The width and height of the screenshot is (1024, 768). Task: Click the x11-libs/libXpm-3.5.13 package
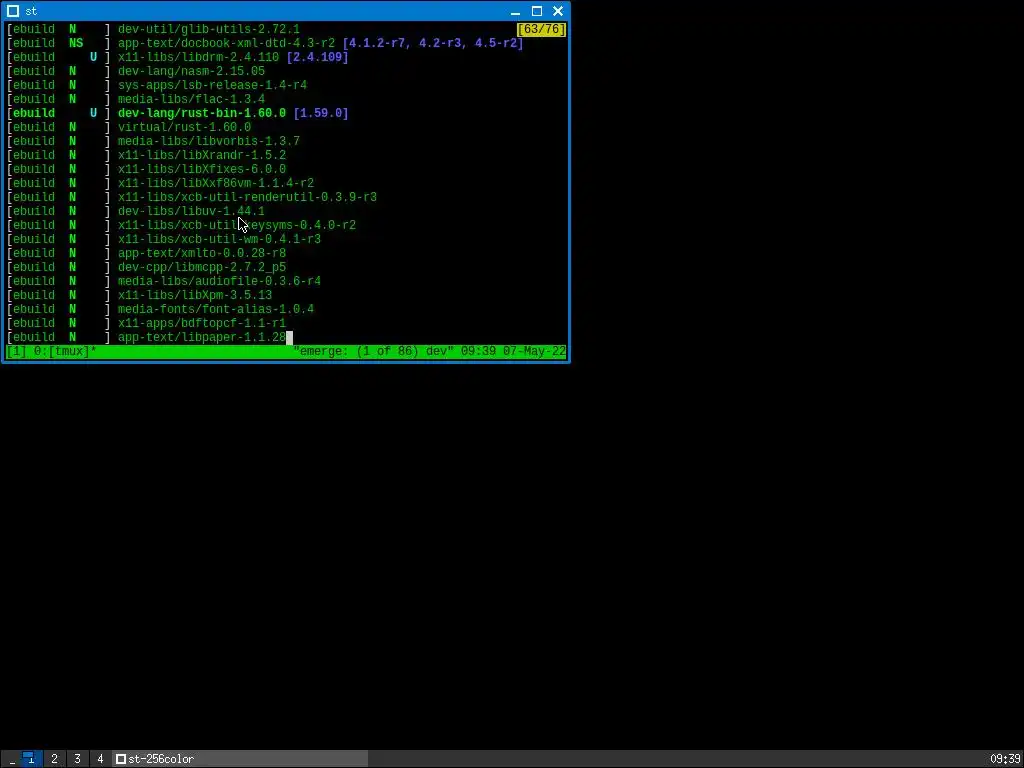(x=195, y=295)
